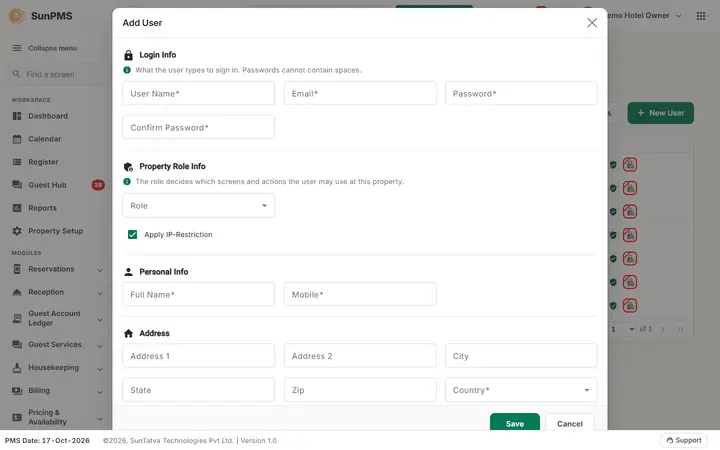
Task: Focus the Mobile input field
Action: coord(360,294)
